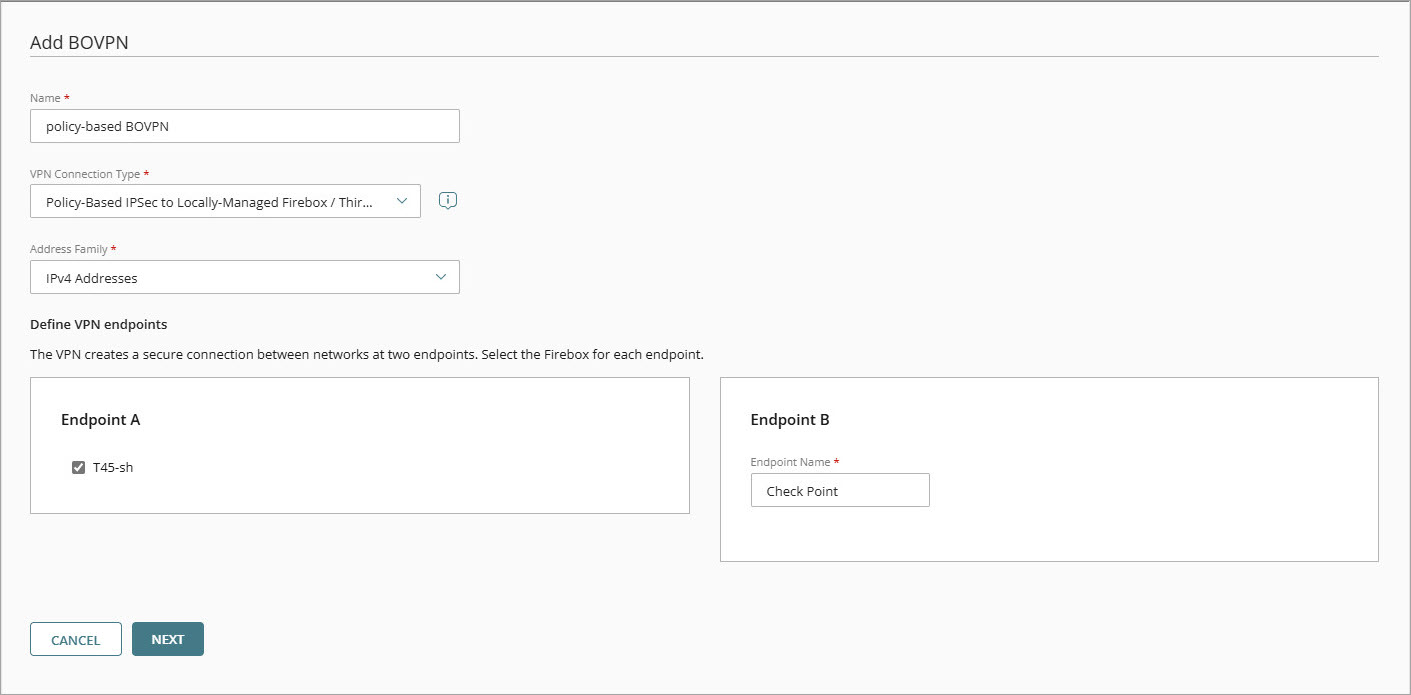The image size is (1411, 695).
Task: Select the Endpoint A panel
Action: [360, 445]
